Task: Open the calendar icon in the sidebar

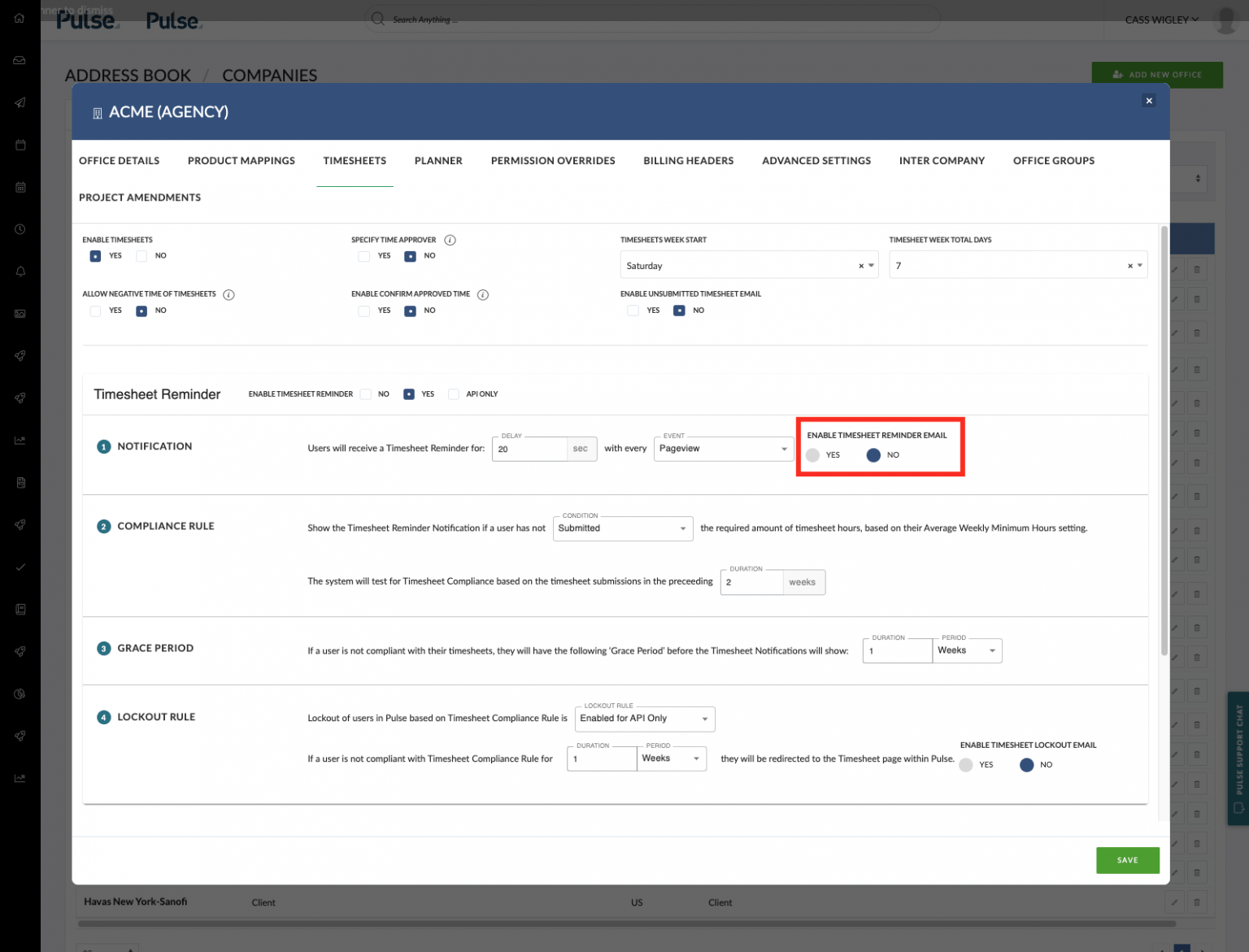Action: 19,144
